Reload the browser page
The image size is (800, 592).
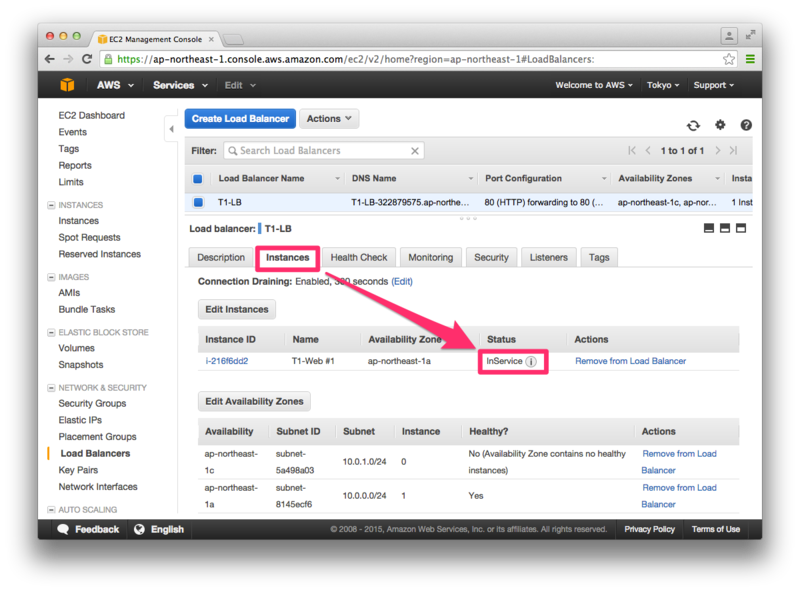(x=87, y=59)
